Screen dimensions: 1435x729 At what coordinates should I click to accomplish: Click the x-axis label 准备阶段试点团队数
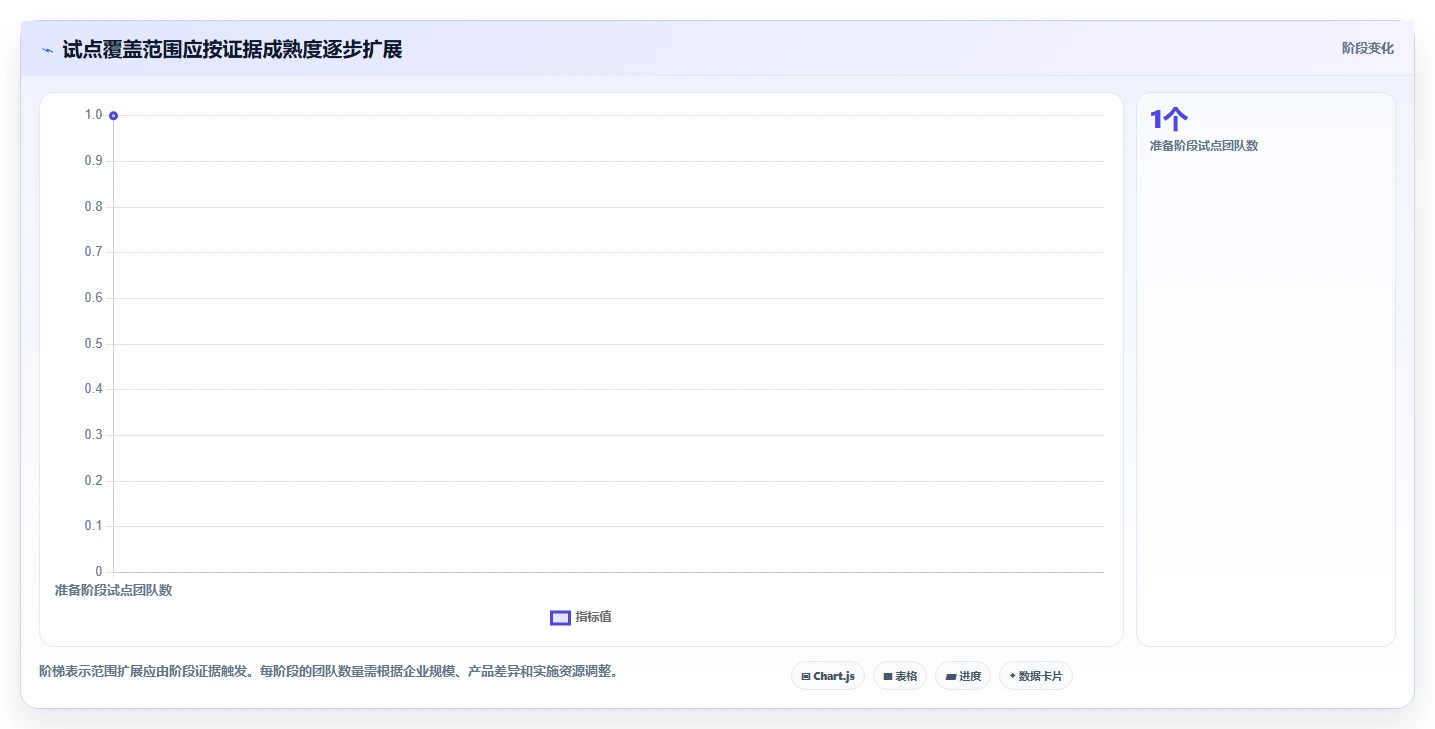click(x=113, y=590)
